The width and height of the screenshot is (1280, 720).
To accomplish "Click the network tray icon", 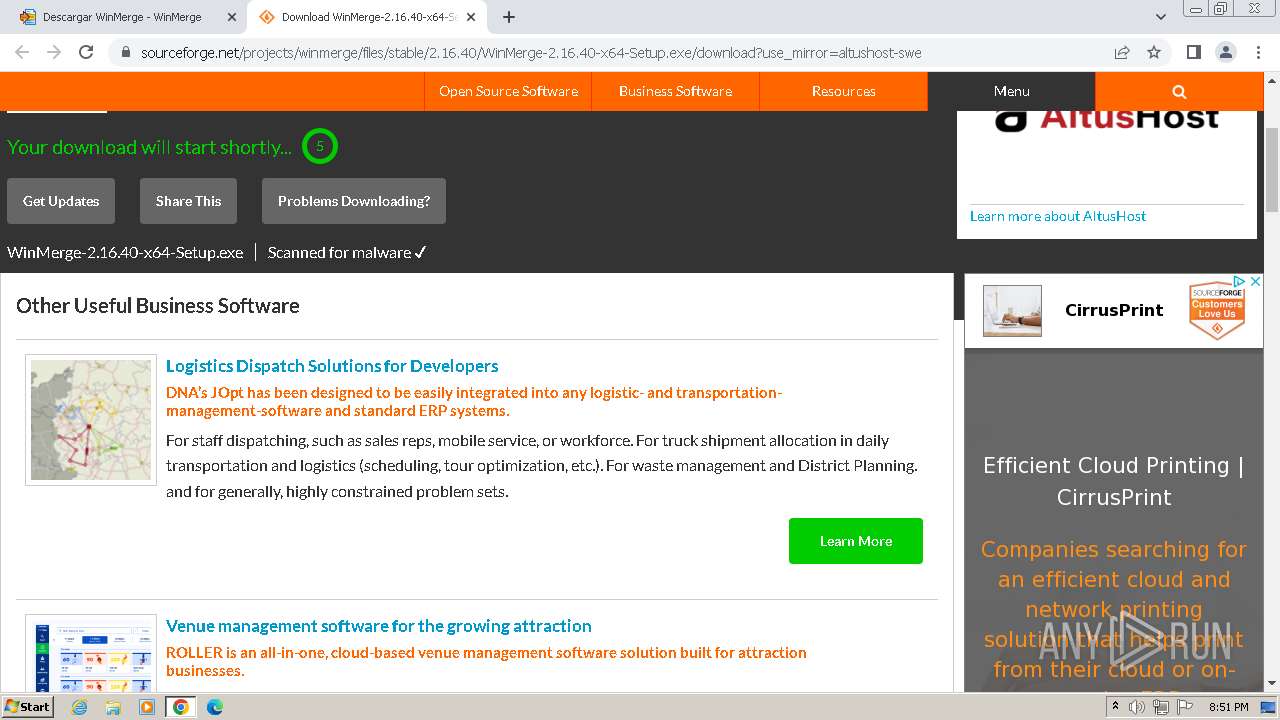I will [1161, 707].
